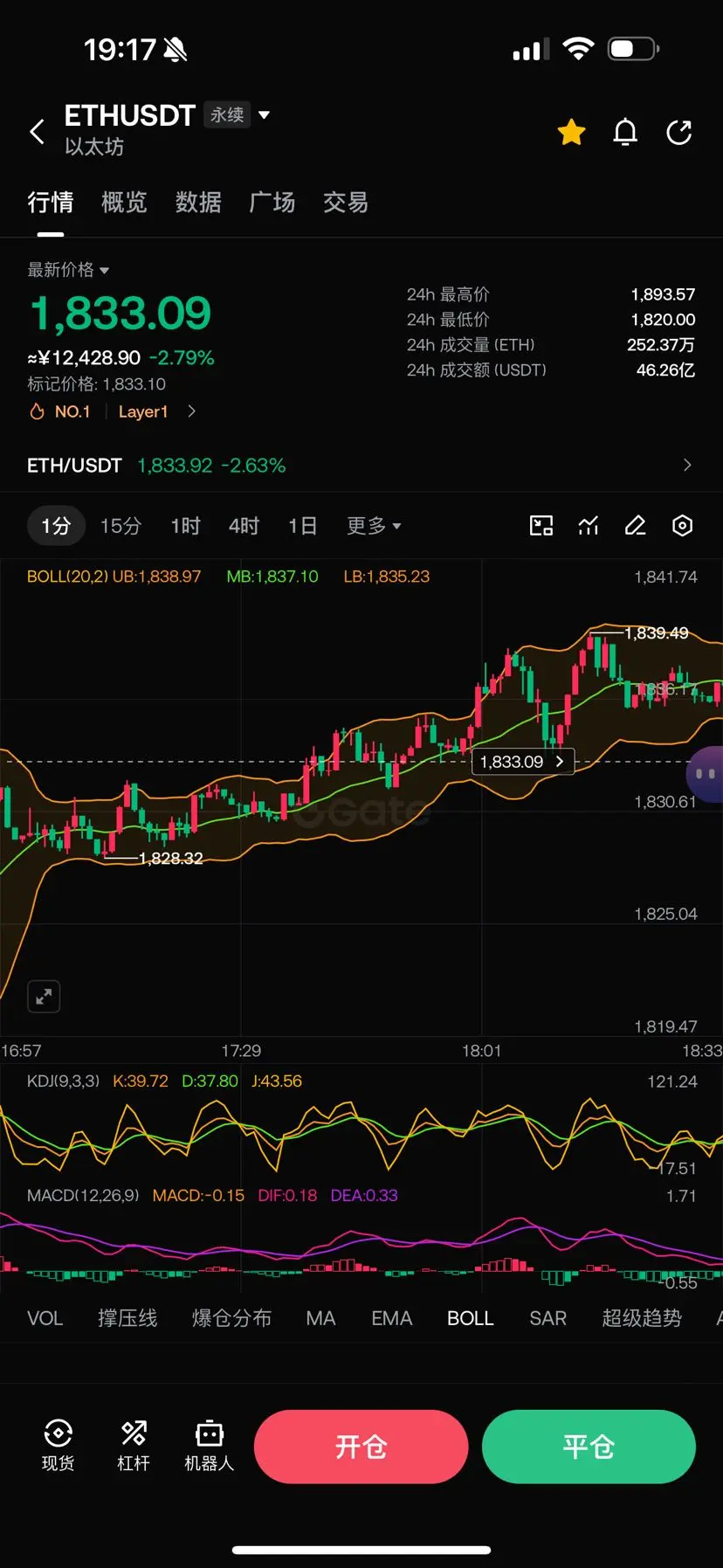This screenshot has width=723, height=1568.
Task: Select the 4时 timeframe
Action: coord(244,526)
